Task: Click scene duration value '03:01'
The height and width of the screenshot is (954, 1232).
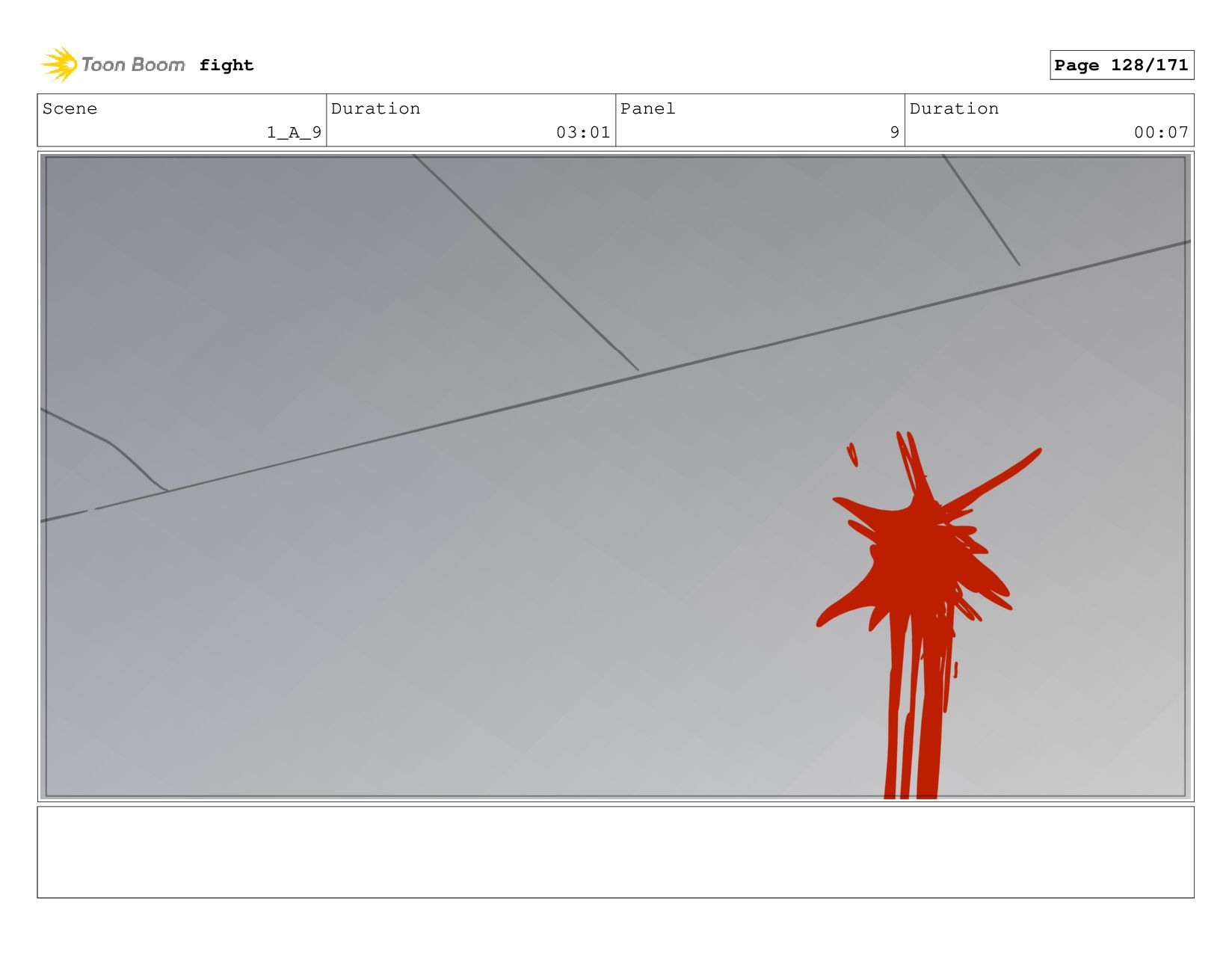Action: [583, 132]
